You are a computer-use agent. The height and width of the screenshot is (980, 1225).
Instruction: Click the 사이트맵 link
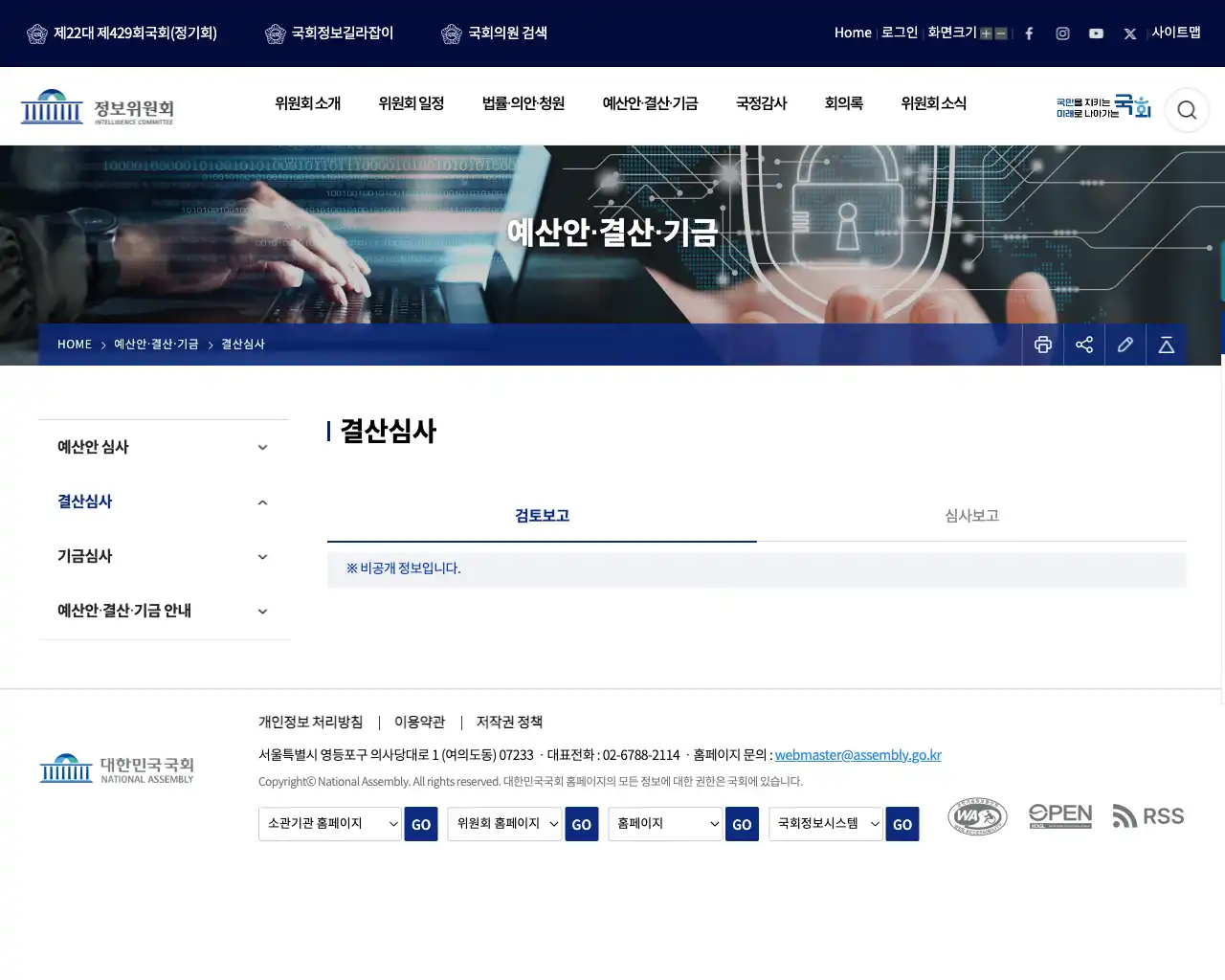tap(1176, 33)
